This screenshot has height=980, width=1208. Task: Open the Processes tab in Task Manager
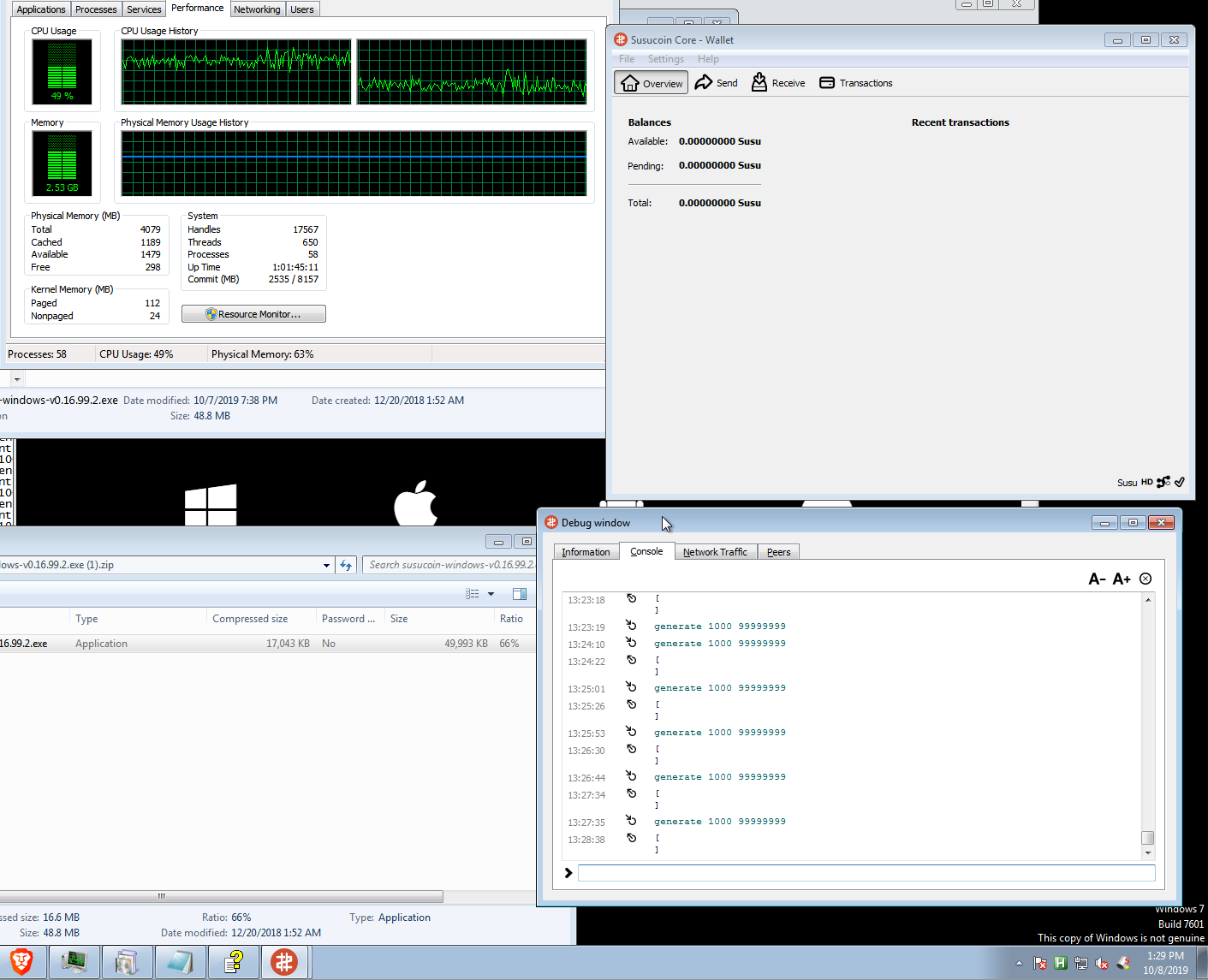click(x=96, y=9)
